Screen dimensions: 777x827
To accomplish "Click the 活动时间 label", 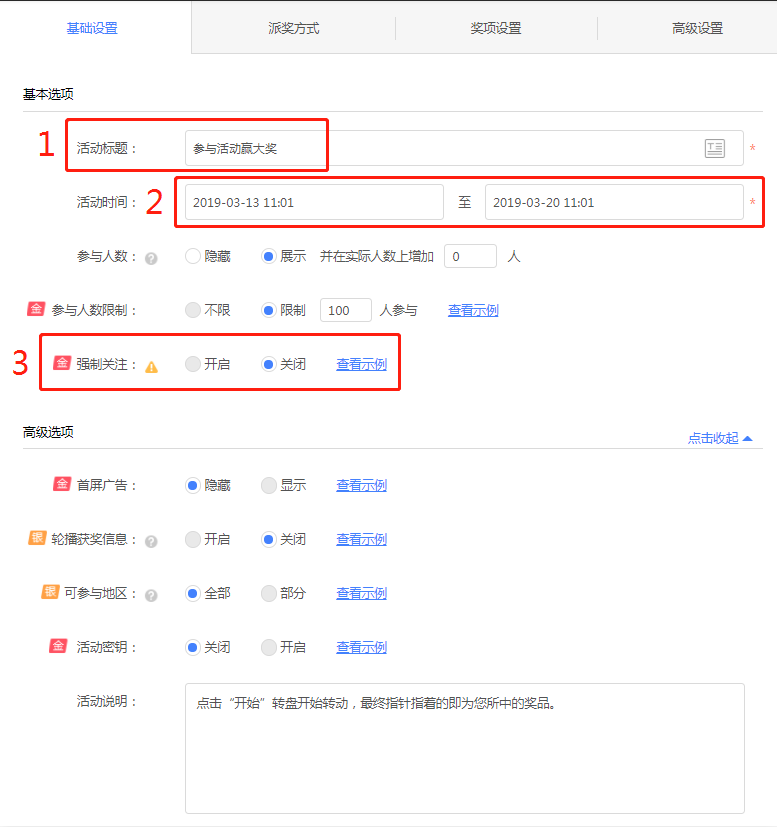I will click(106, 202).
